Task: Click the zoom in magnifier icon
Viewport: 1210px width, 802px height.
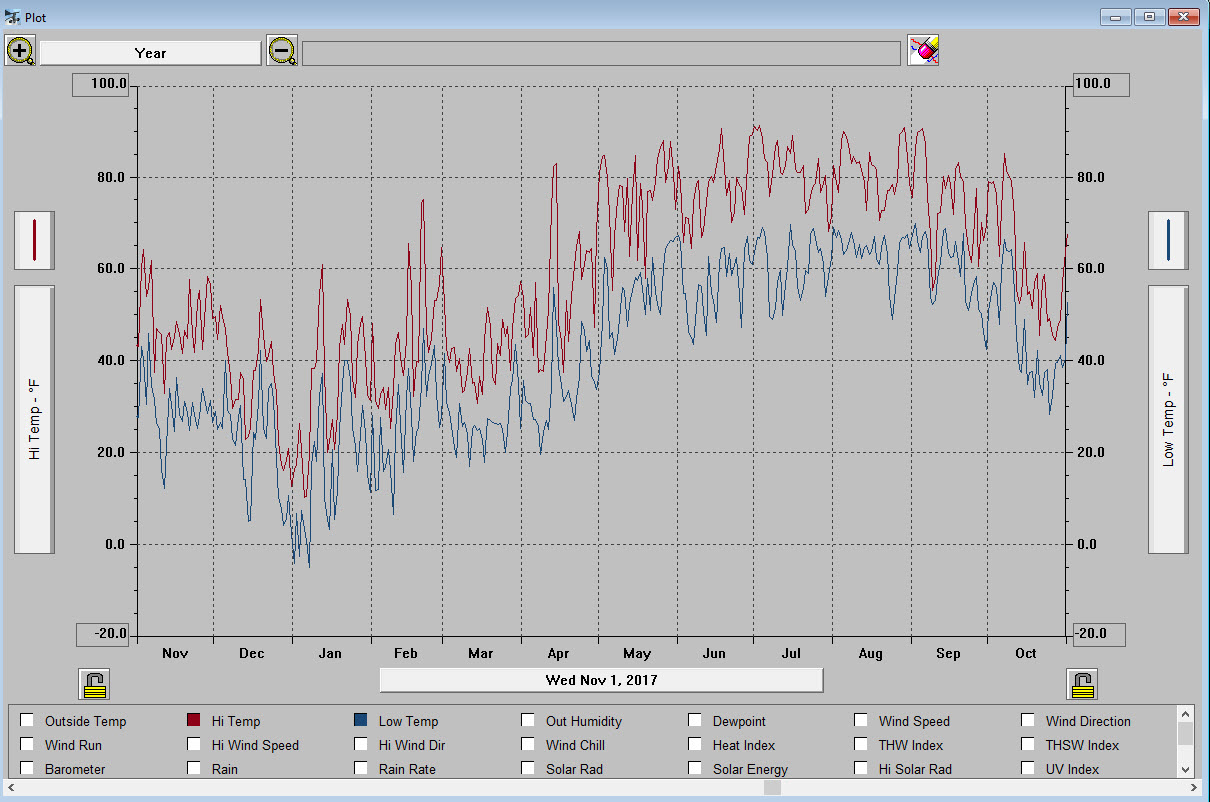Action: (x=20, y=51)
